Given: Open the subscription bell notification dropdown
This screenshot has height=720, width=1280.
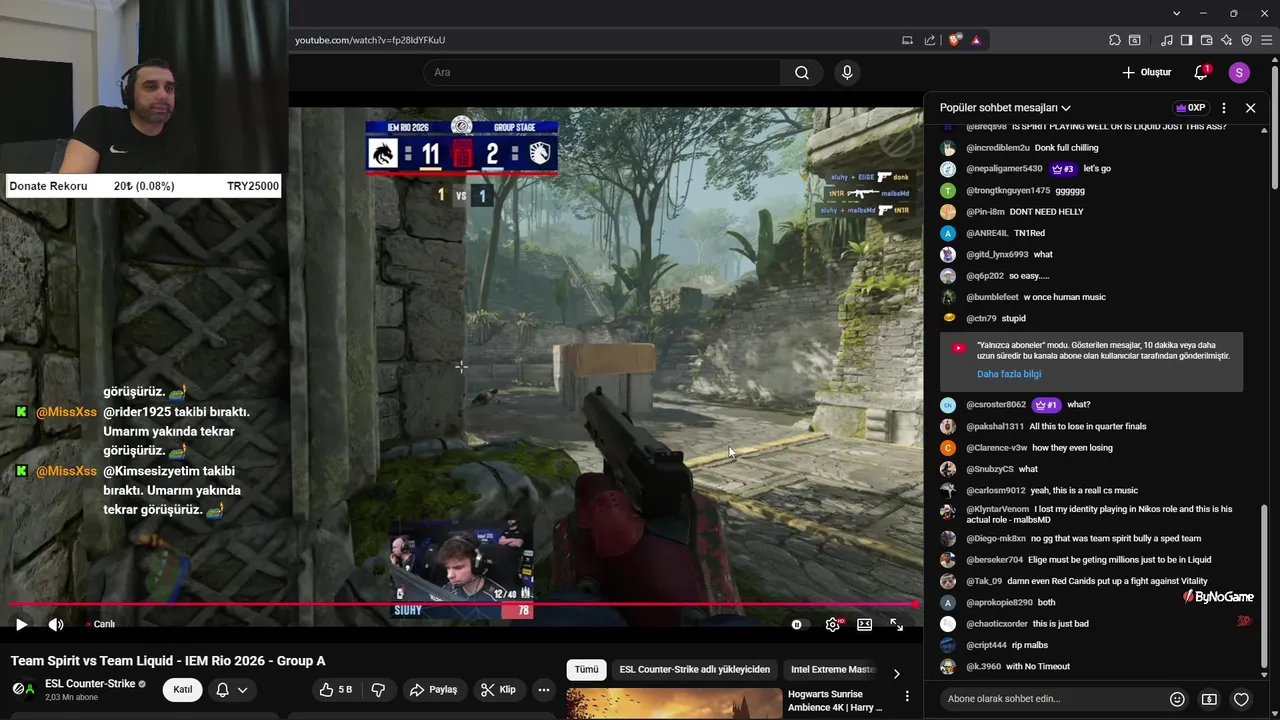Looking at the screenshot, I should 232,690.
